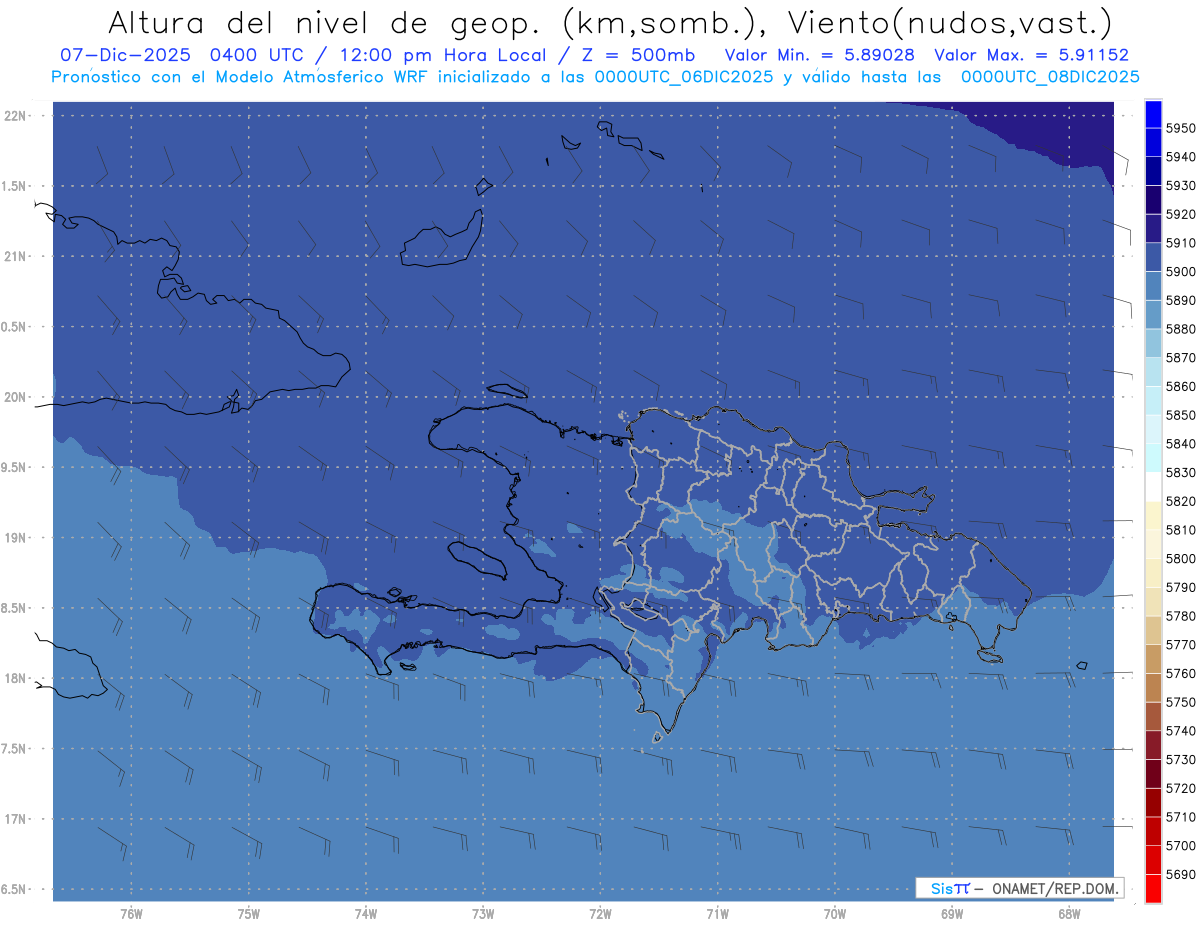This screenshot has width=1200, height=927.
Task: Click the 5920 legend label
Action: tap(1181, 215)
